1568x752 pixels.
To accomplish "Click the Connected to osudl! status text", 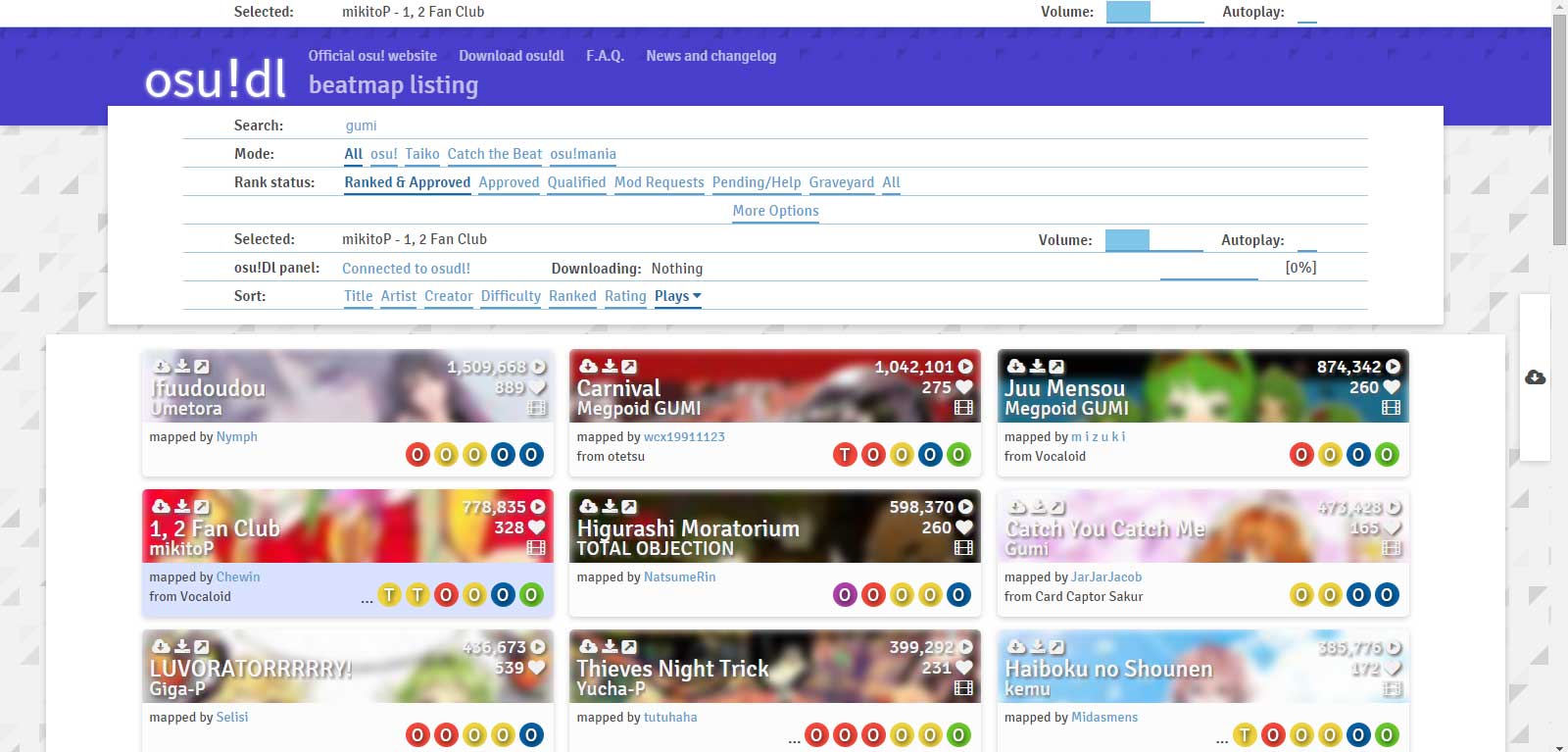I will [x=406, y=269].
